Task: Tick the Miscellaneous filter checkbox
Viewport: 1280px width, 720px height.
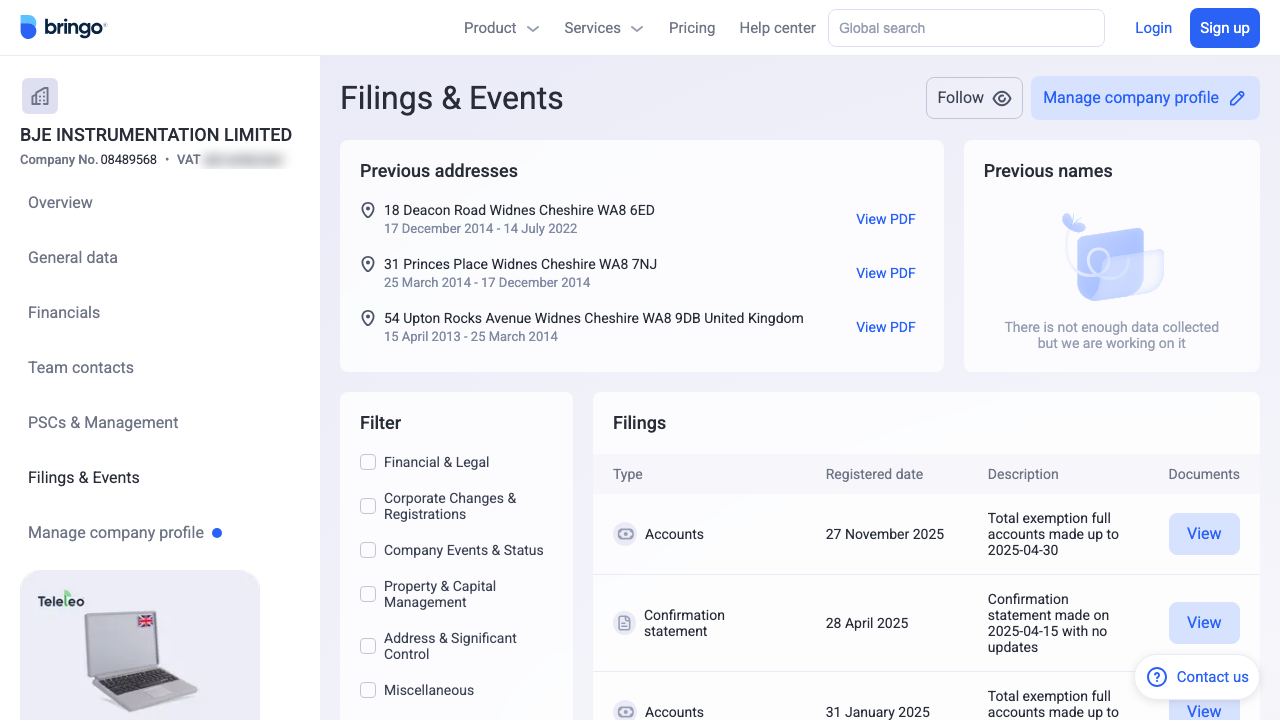Action: [x=368, y=690]
